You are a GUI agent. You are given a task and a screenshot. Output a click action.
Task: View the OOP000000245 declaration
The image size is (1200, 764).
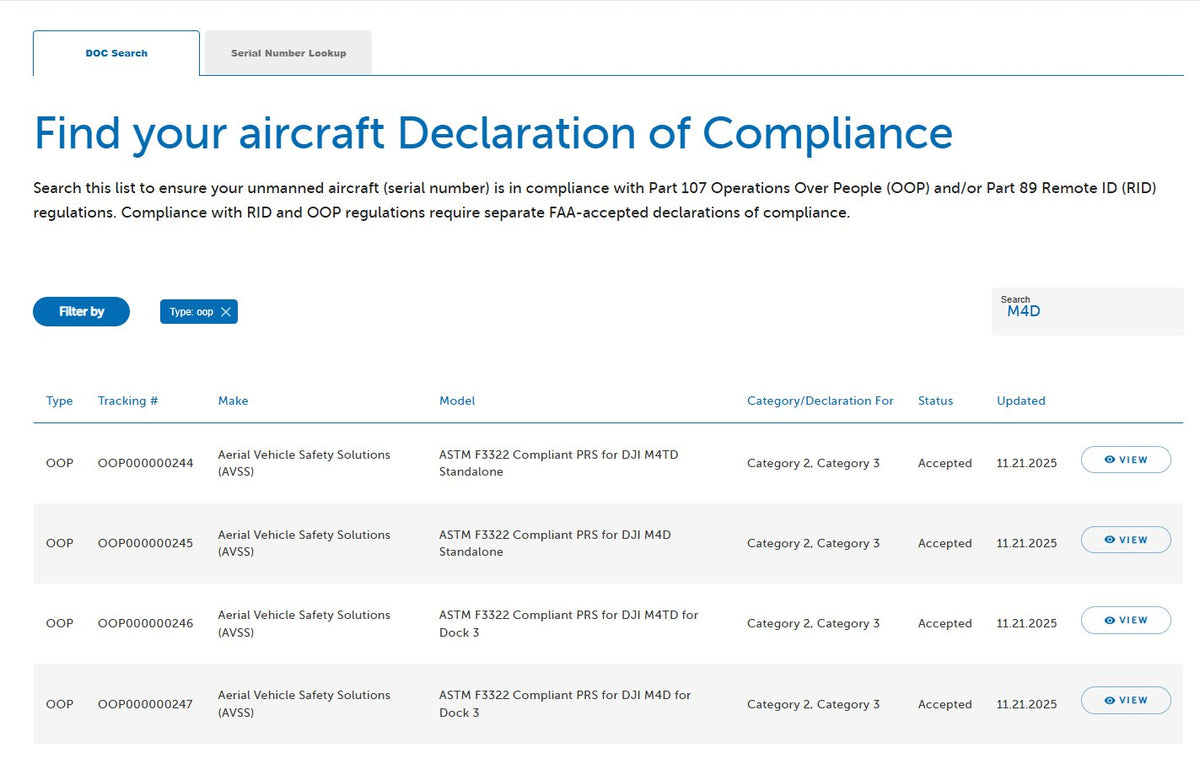(x=1126, y=540)
